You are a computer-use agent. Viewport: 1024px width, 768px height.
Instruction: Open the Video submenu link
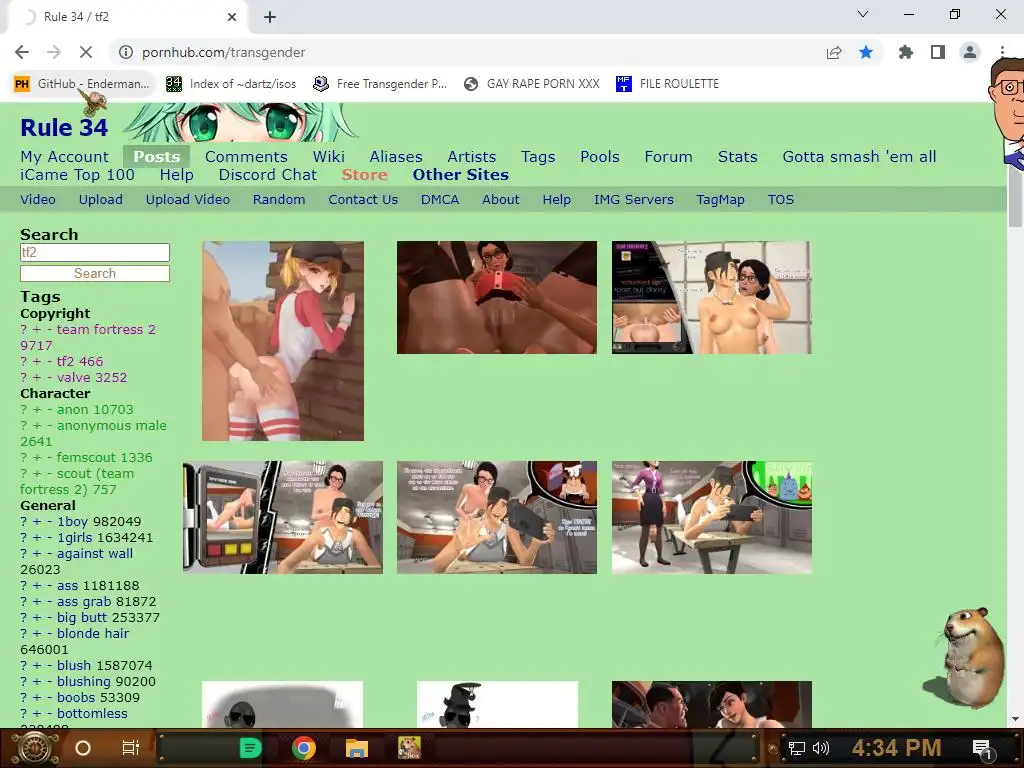click(x=38, y=200)
